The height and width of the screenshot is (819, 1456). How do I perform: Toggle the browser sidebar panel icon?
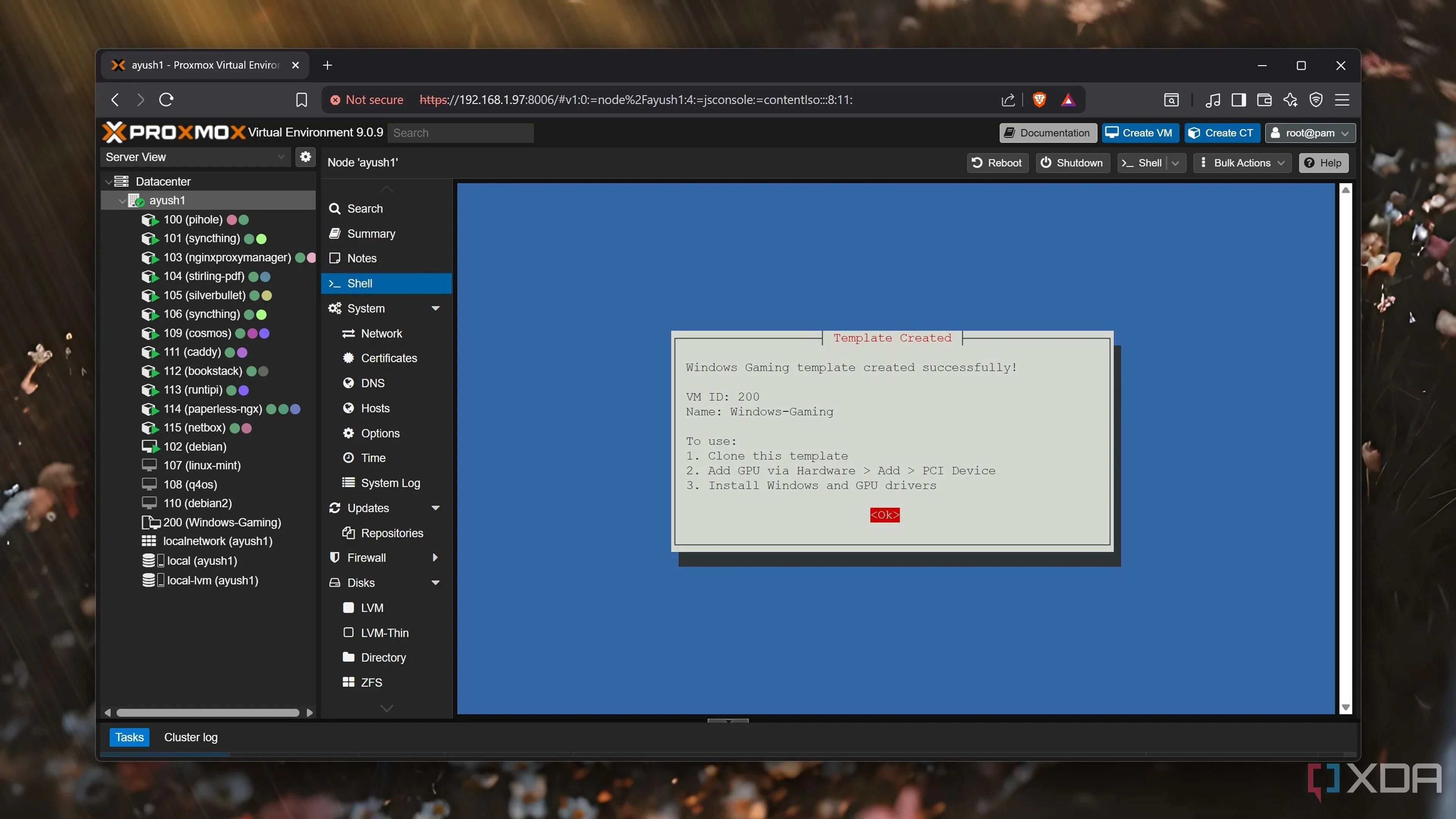(1238, 100)
